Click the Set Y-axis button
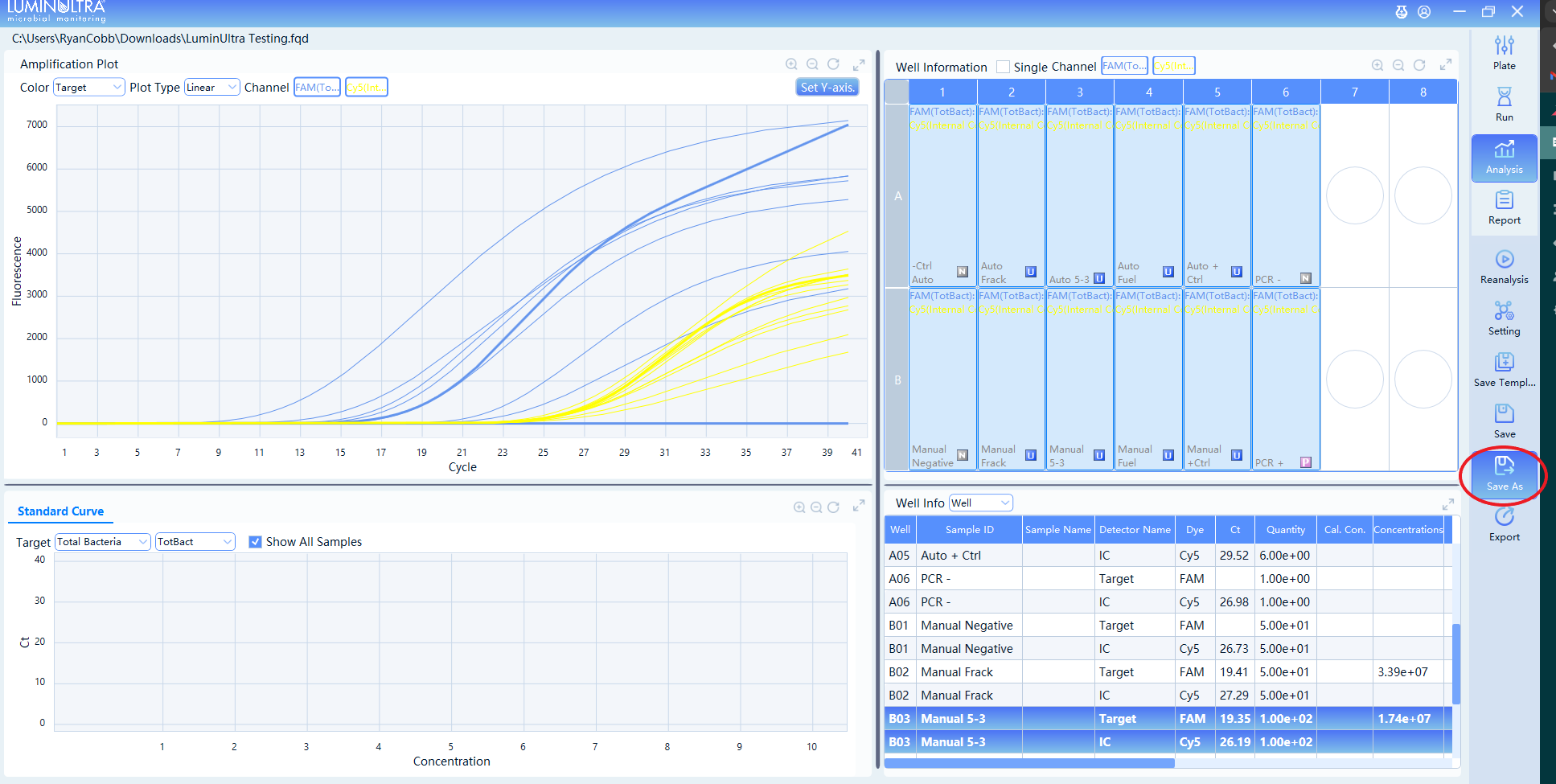Screen dimensions: 1556x784 (x=827, y=87)
